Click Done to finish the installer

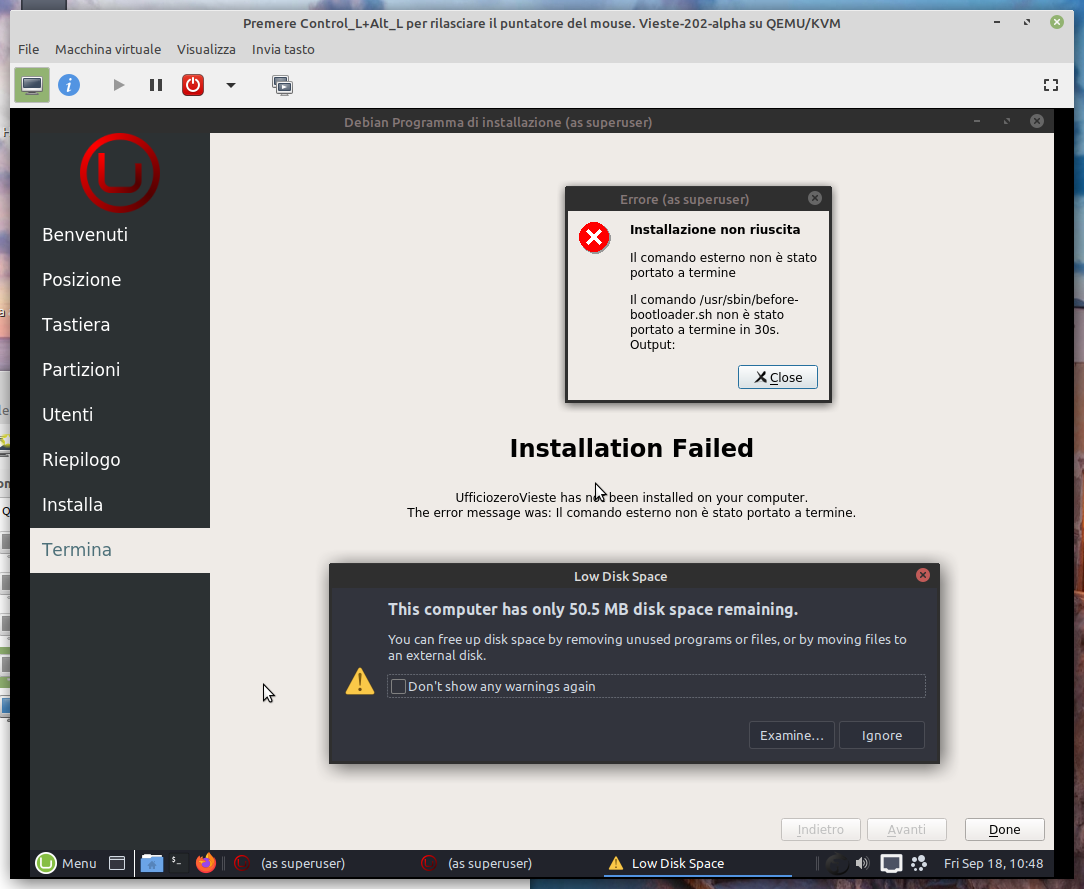1004,829
